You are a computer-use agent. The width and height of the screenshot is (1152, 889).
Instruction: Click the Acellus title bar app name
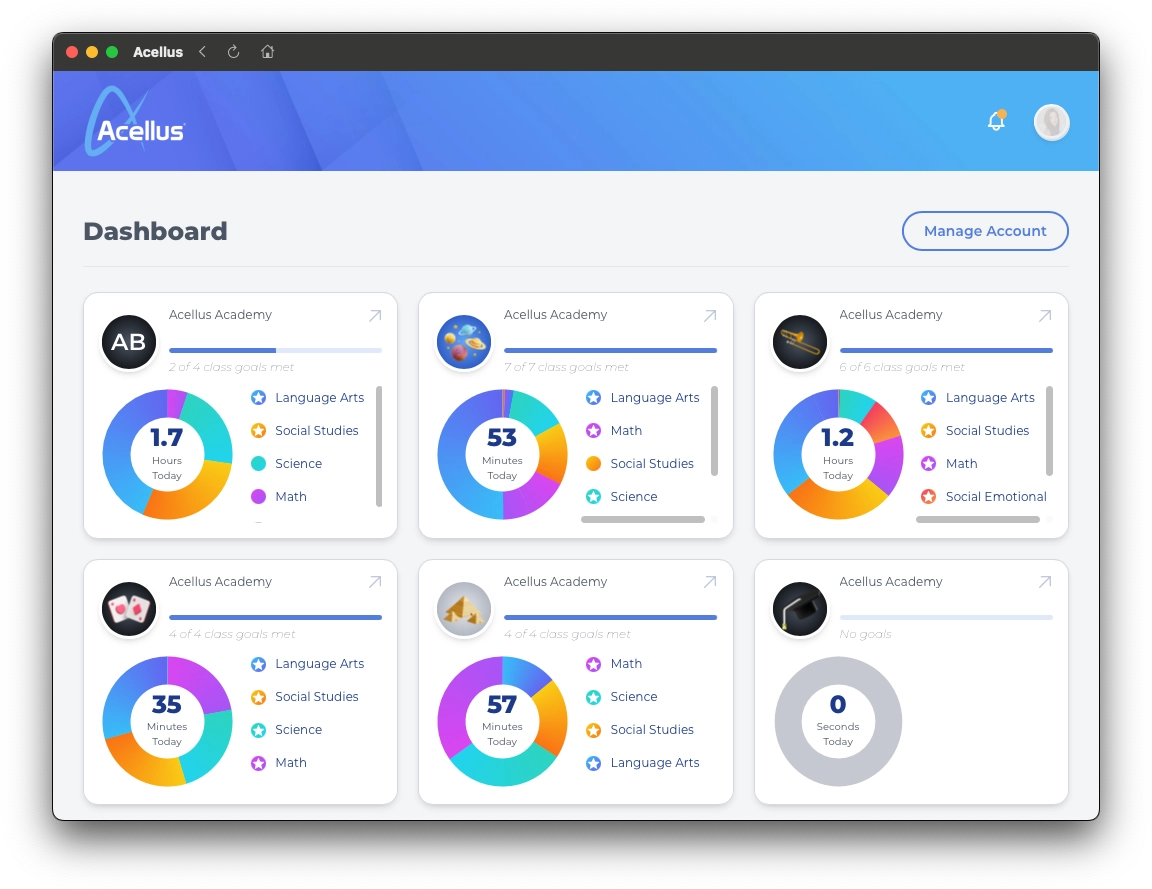(158, 51)
